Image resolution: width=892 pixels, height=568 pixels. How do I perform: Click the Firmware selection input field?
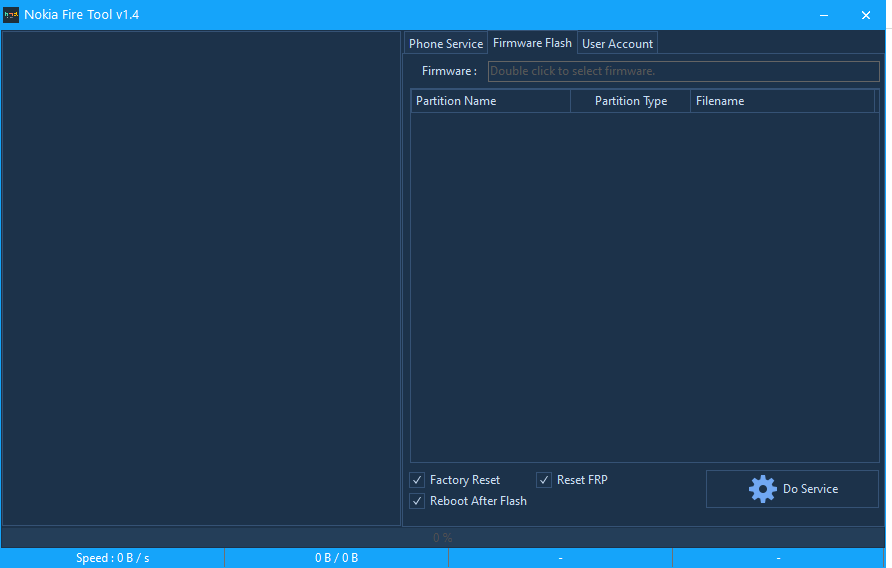[683, 71]
